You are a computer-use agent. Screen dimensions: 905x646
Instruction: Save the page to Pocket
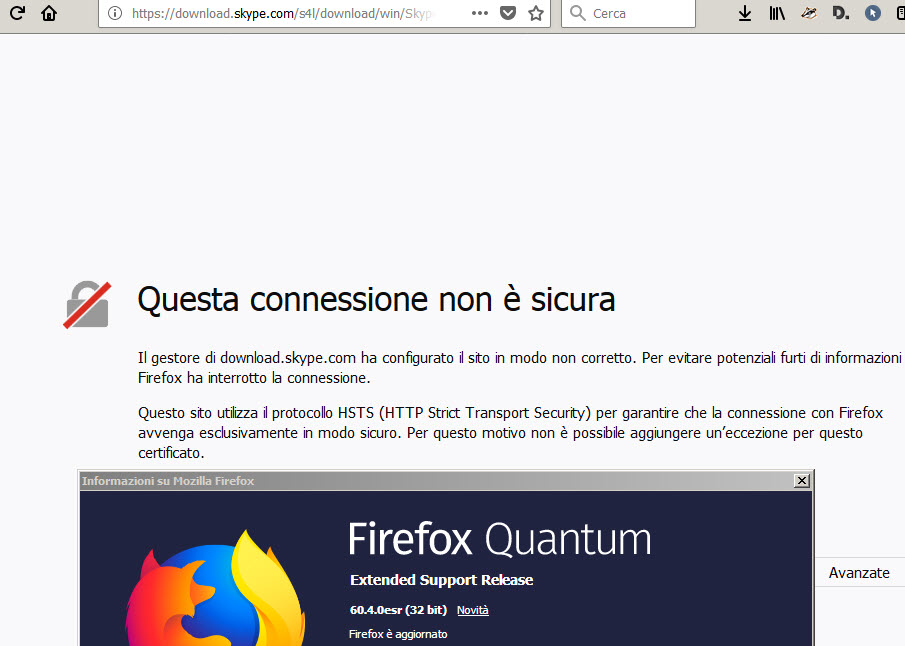pyautogui.click(x=508, y=13)
